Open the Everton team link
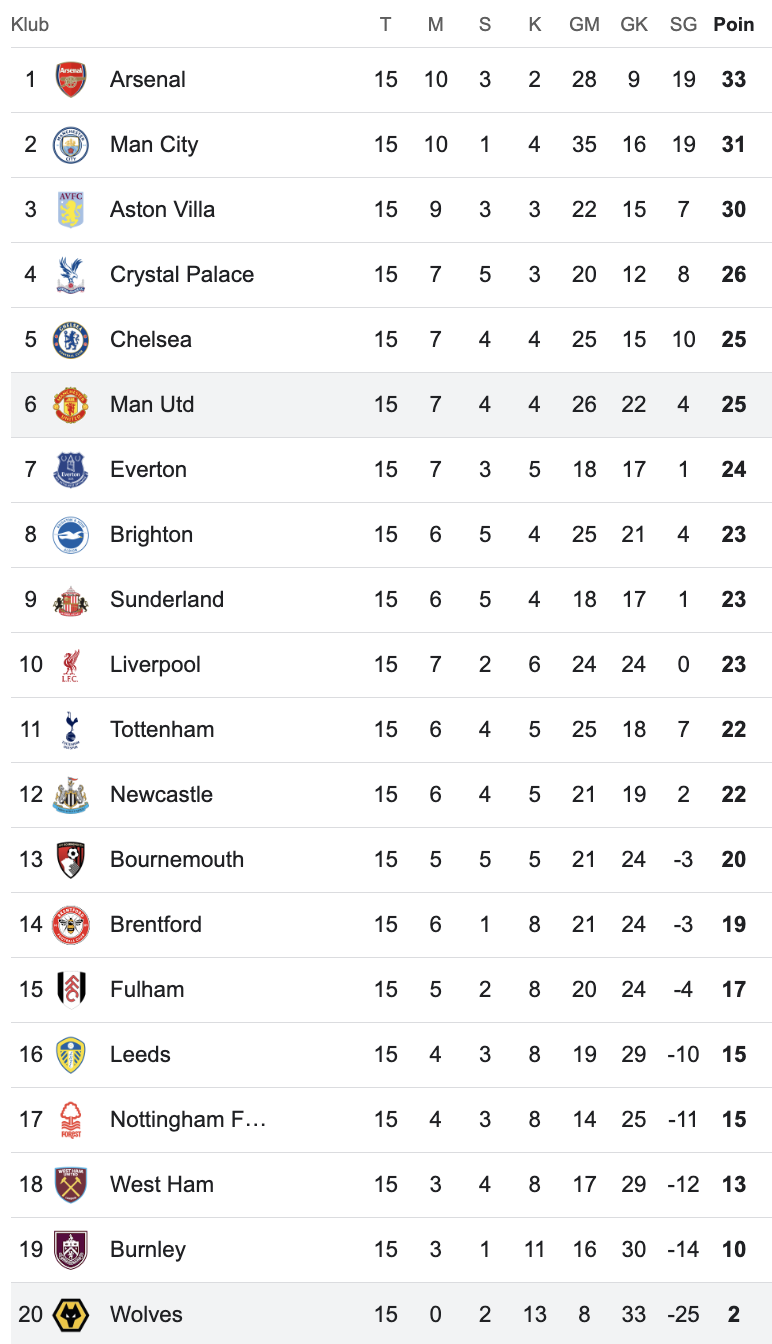 point(148,470)
